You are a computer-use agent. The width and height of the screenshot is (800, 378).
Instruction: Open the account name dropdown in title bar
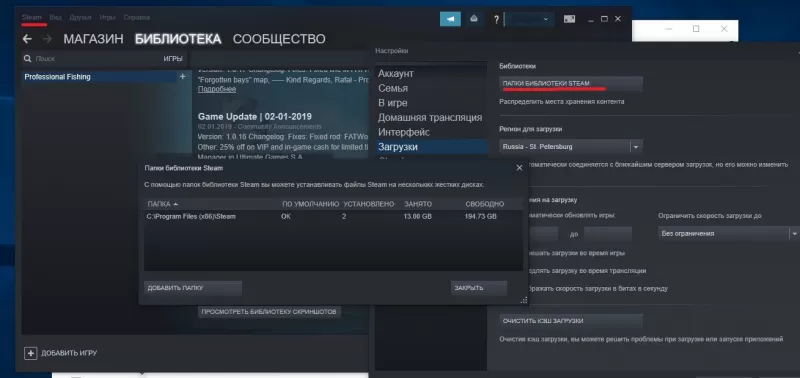point(529,19)
